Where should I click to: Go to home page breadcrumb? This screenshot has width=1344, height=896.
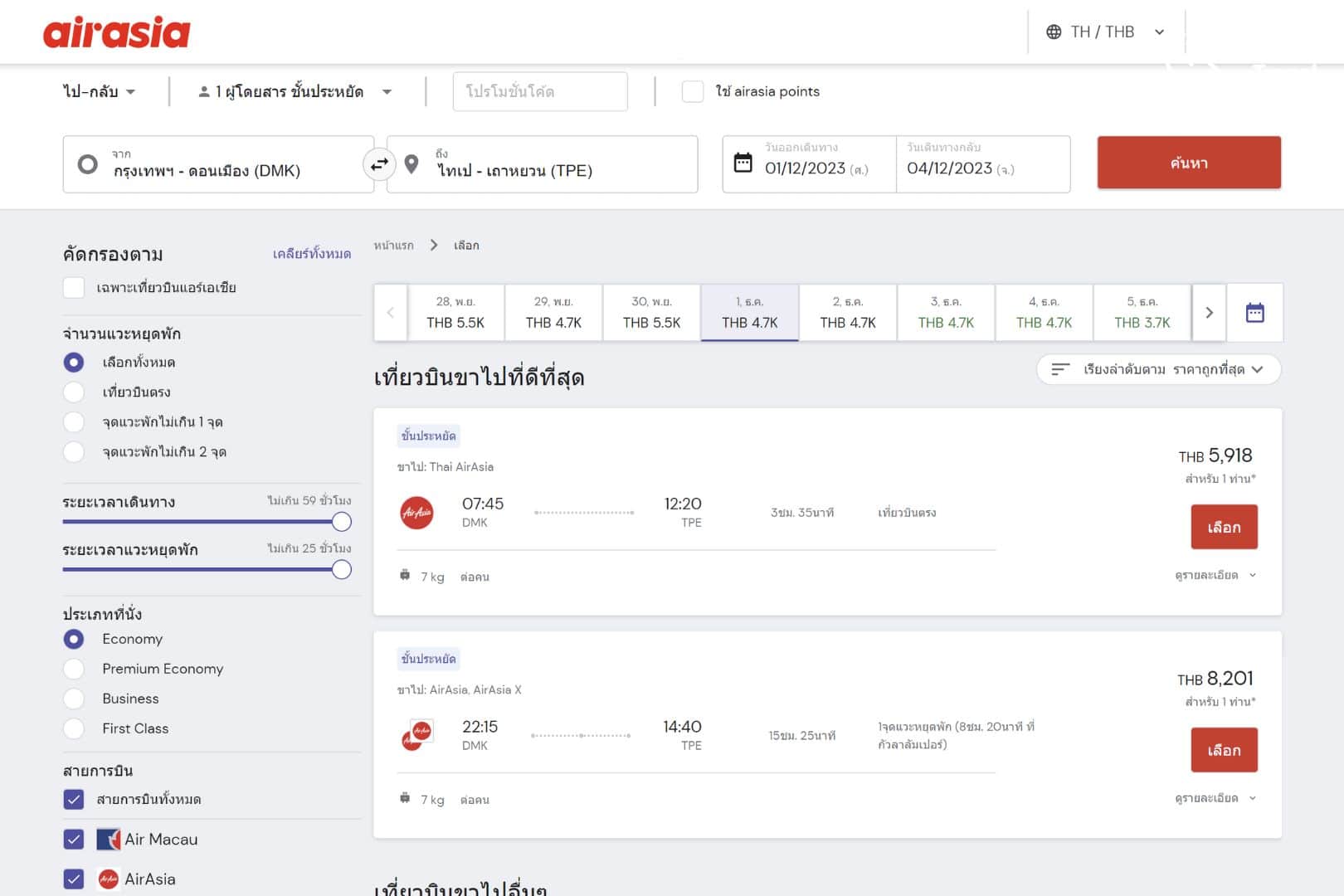(393, 246)
